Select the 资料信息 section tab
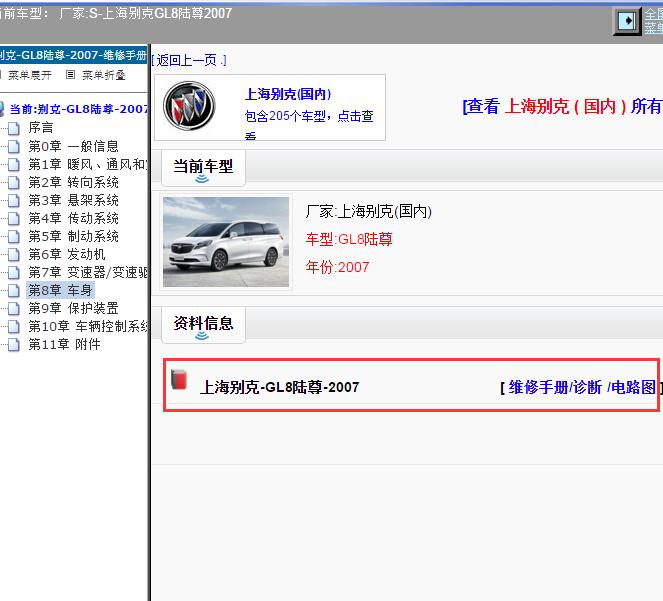Image resolution: width=663 pixels, height=601 pixels. [x=203, y=325]
